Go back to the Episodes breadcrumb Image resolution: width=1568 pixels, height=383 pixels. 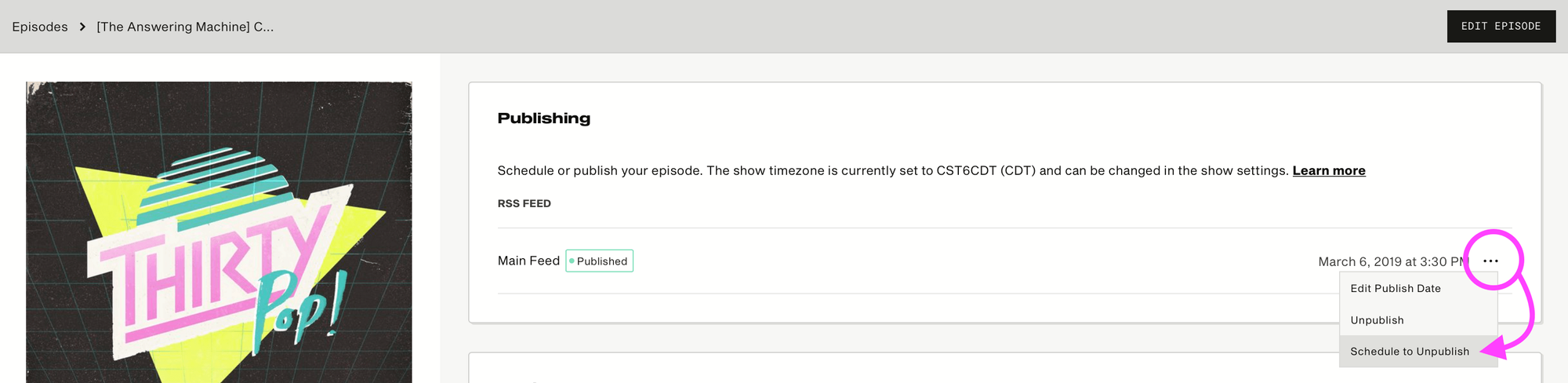click(40, 27)
